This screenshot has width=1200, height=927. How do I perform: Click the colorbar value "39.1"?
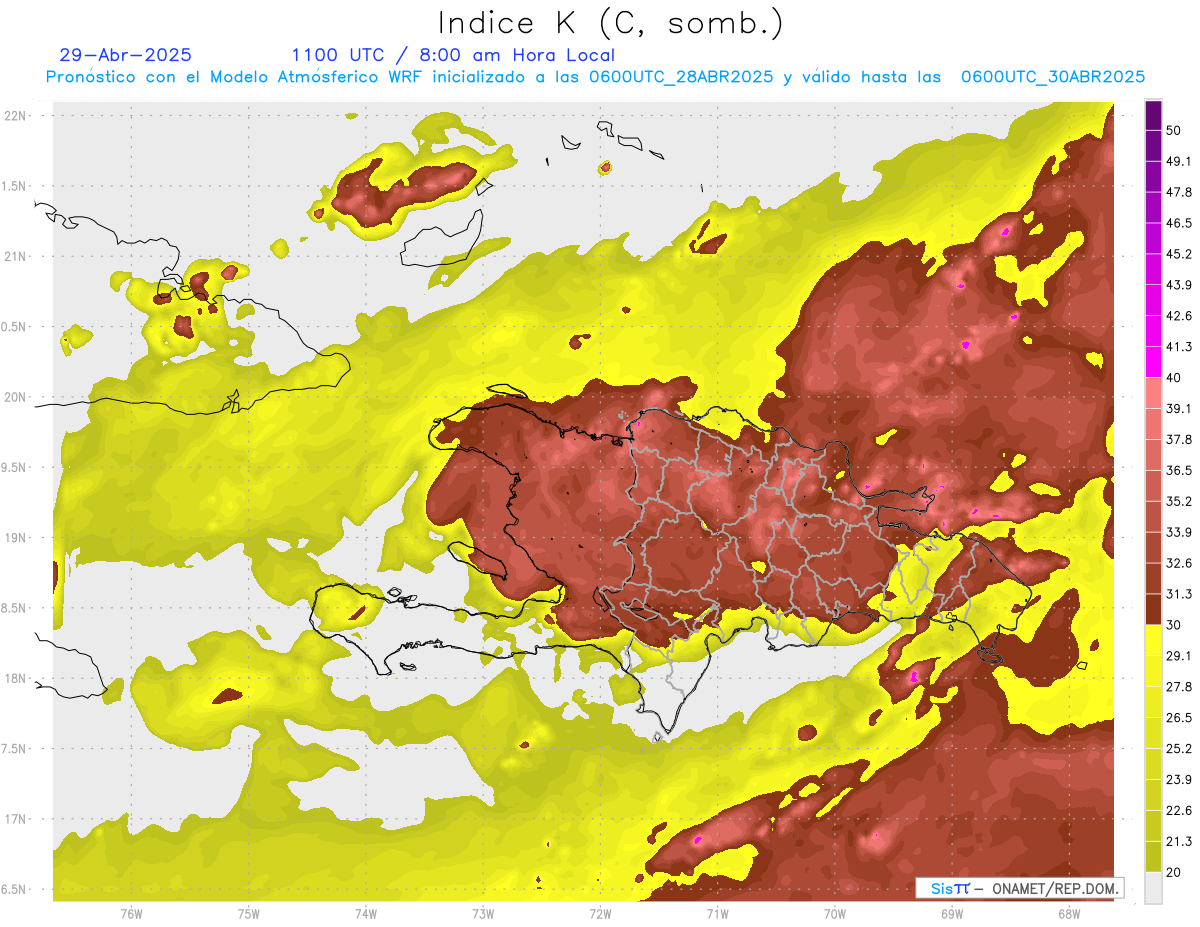tap(1179, 409)
